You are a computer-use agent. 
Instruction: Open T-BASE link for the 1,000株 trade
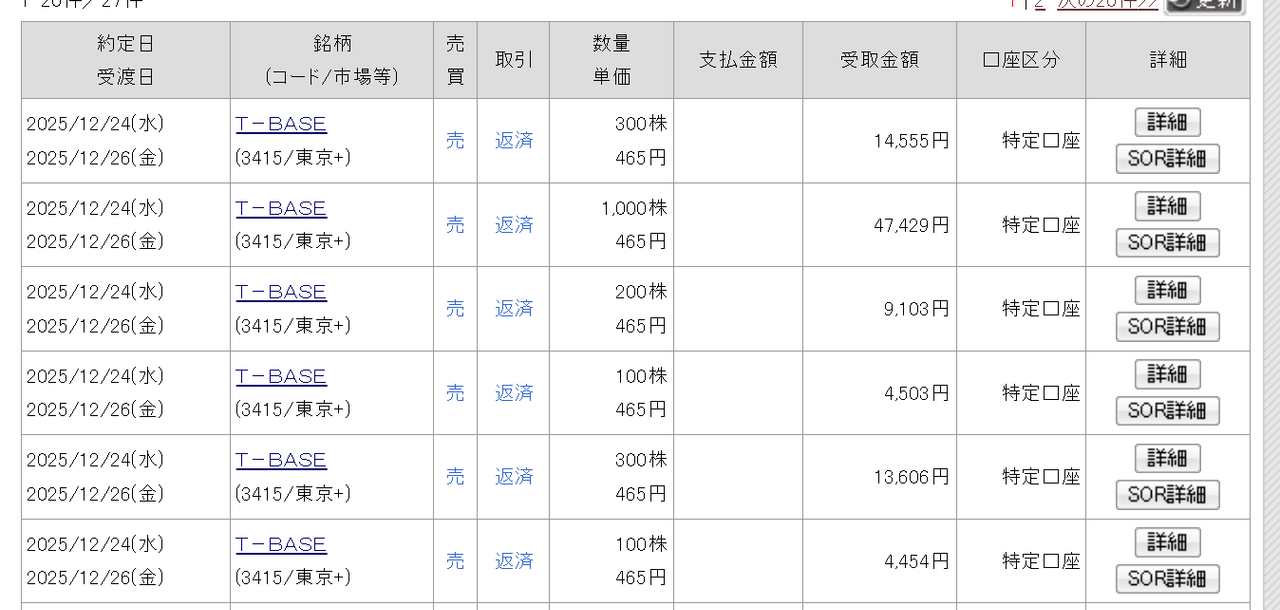coord(281,208)
